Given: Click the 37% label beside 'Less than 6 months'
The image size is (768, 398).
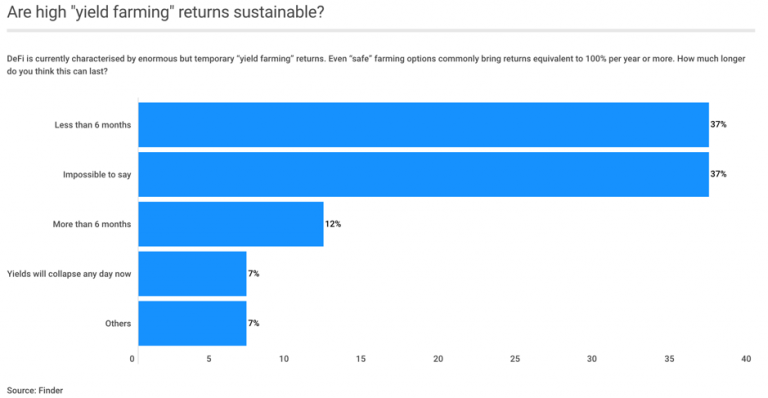Looking at the screenshot, I should pyautogui.click(x=719, y=124).
